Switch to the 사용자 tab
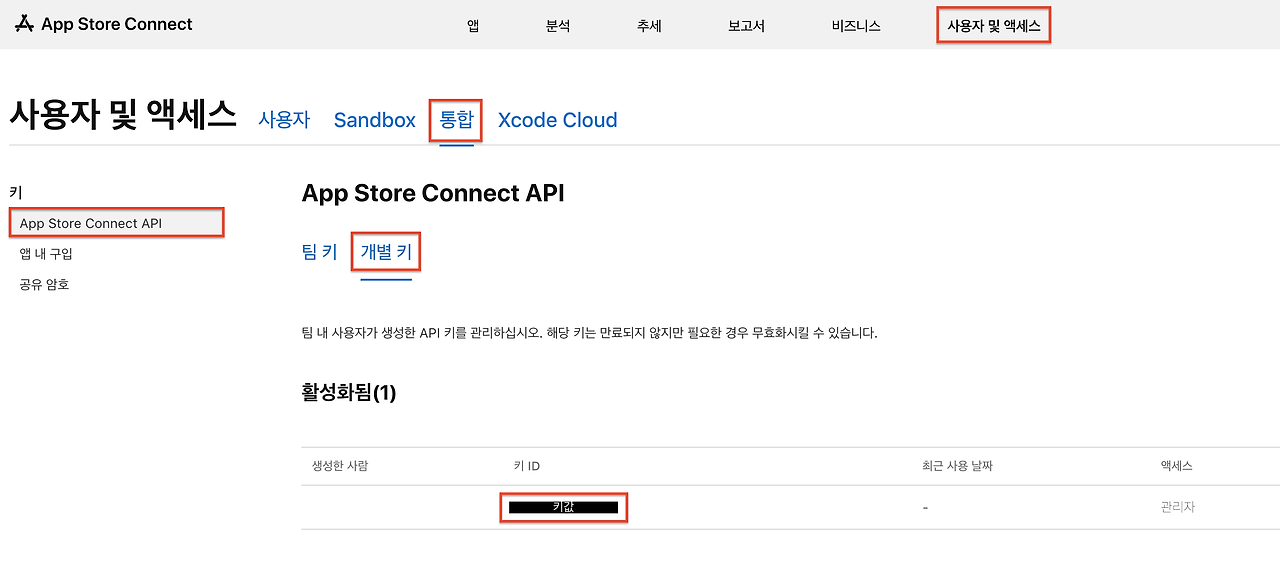 [x=284, y=120]
